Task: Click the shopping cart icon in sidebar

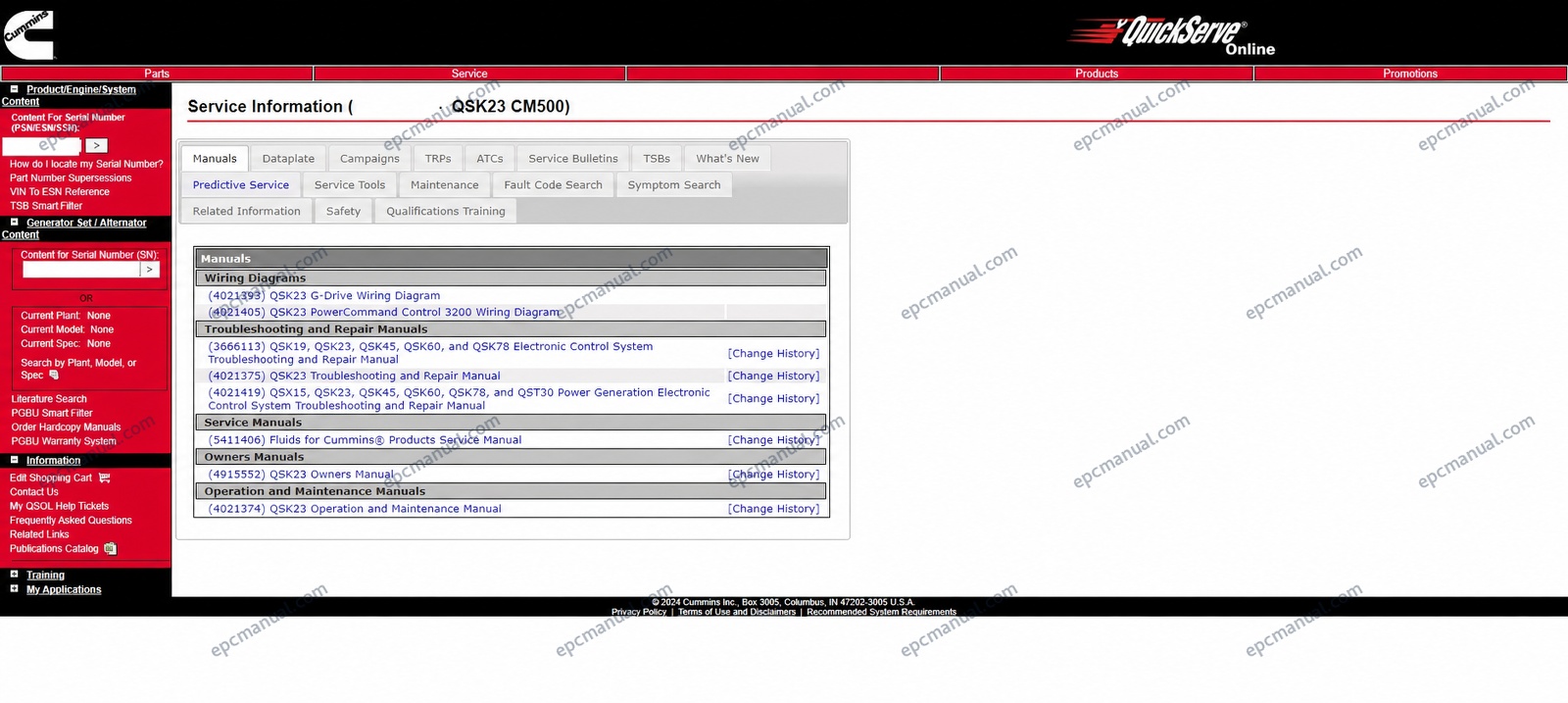Action: [x=105, y=477]
